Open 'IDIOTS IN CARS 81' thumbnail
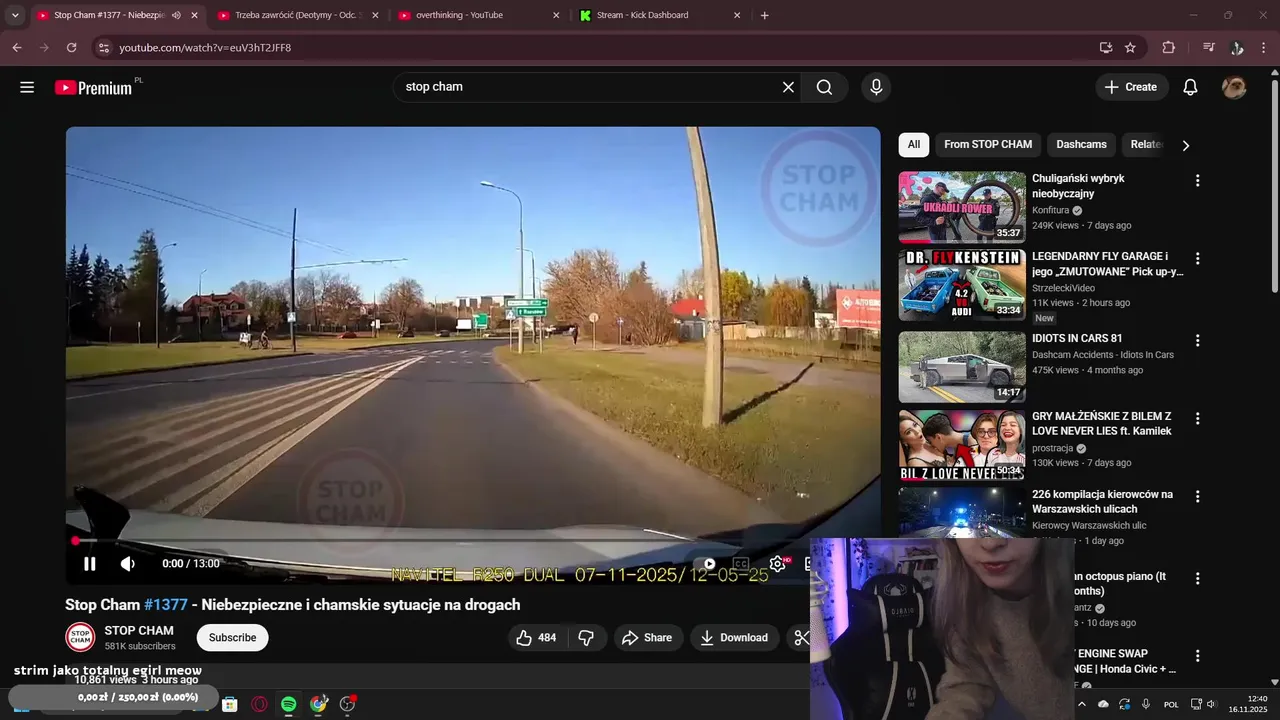 click(x=962, y=367)
